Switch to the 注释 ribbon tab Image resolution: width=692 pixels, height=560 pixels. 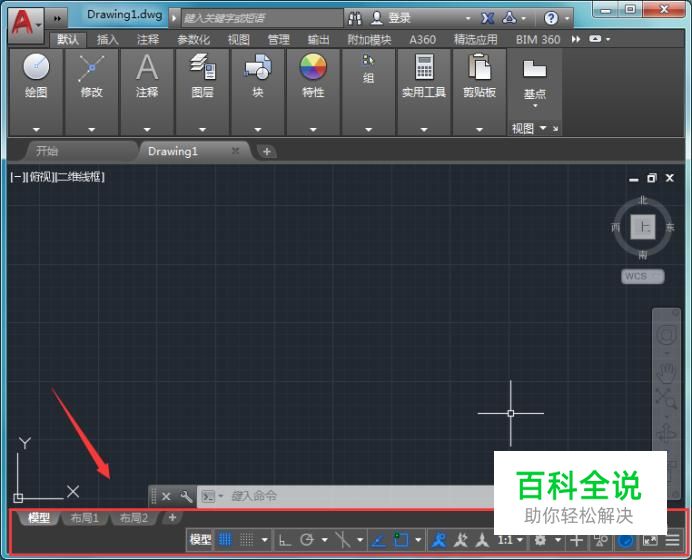pos(147,40)
